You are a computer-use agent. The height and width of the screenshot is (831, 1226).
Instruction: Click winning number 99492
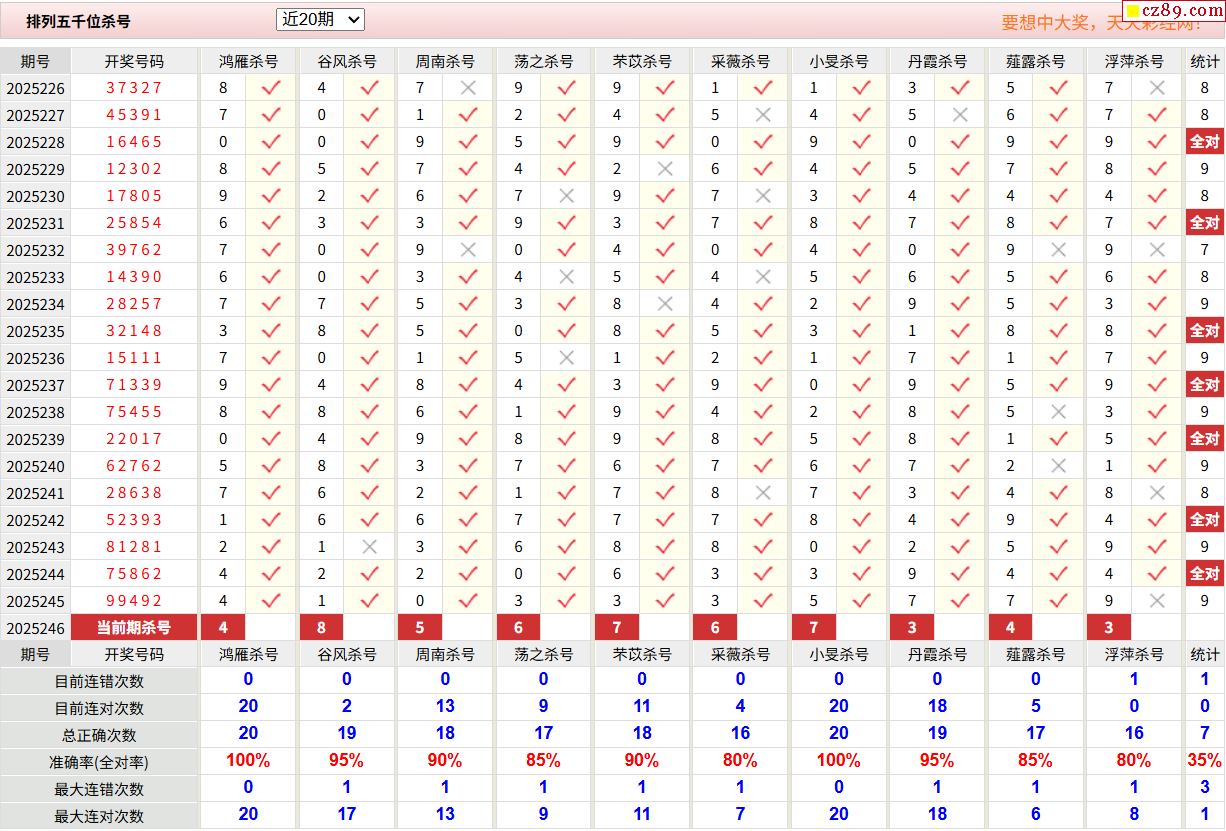coord(134,601)
